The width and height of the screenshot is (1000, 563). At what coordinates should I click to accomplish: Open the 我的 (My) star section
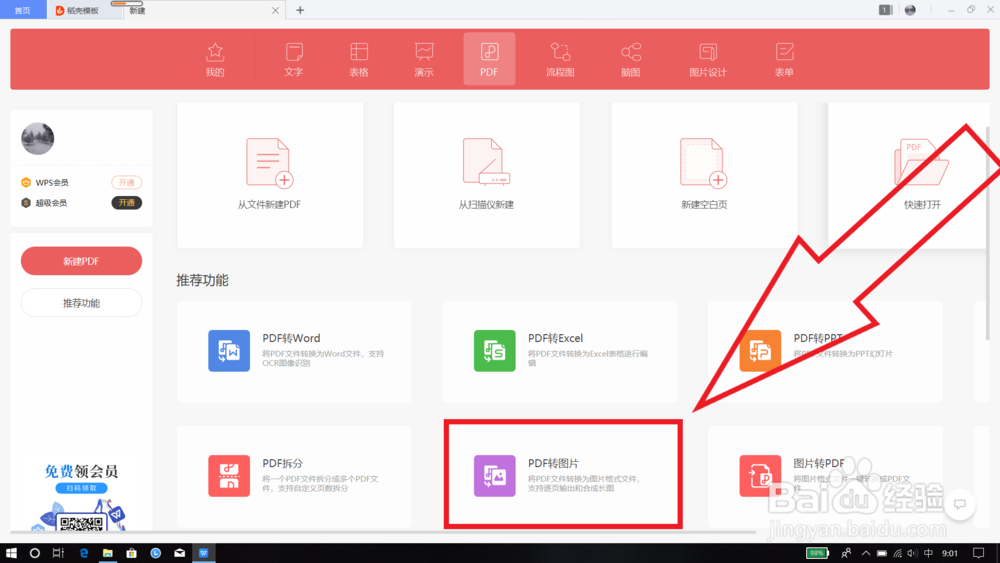click(x=215, y=59)
